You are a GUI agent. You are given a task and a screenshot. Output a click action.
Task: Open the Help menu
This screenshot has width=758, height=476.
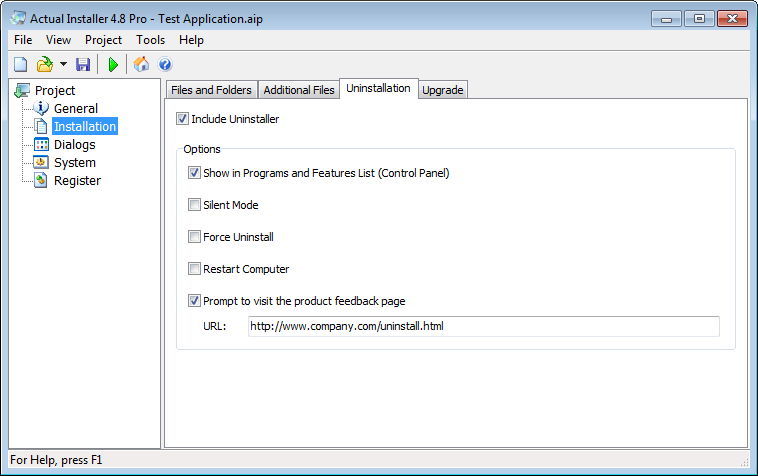(191, 40)
